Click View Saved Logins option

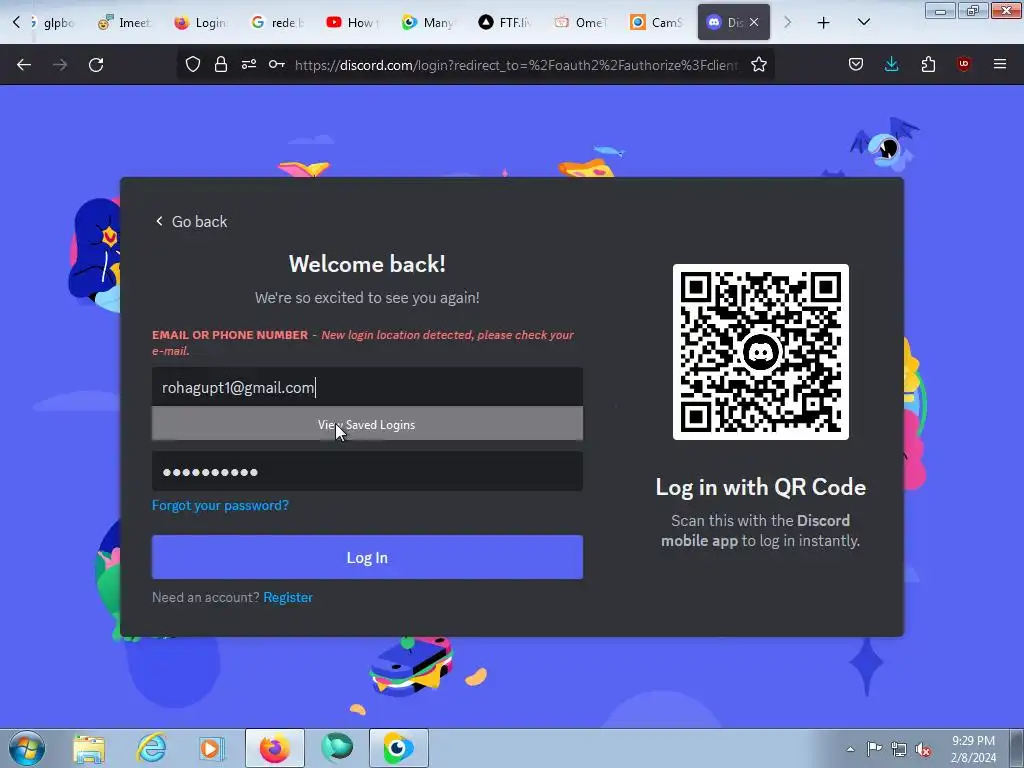[367, 424]
